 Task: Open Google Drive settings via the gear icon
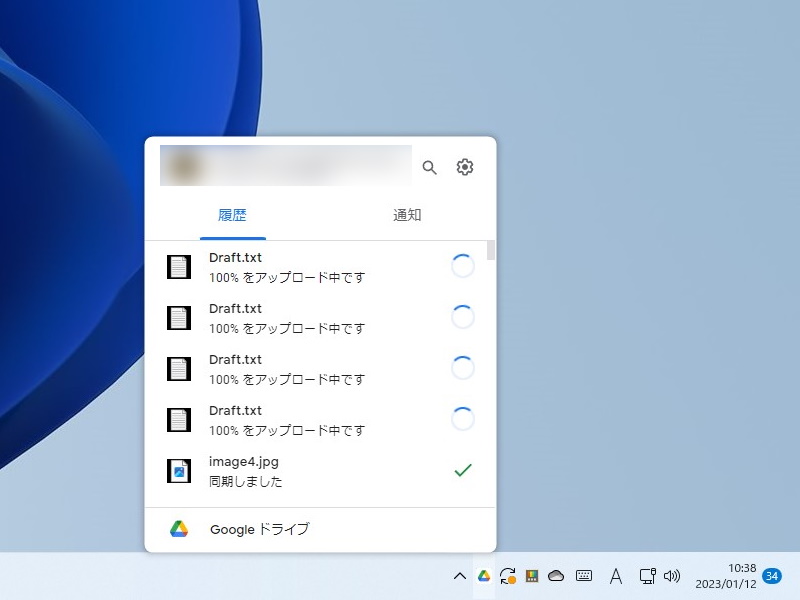click(464, 168)
